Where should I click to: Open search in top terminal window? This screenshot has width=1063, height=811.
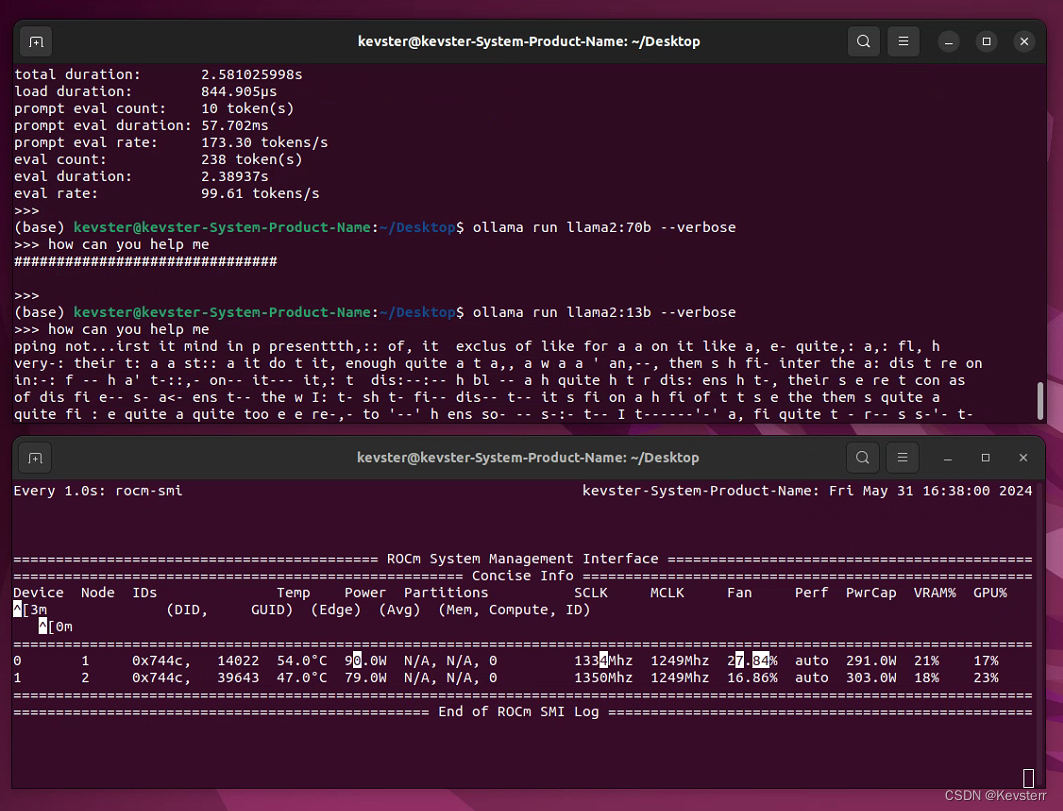[864, 41]
